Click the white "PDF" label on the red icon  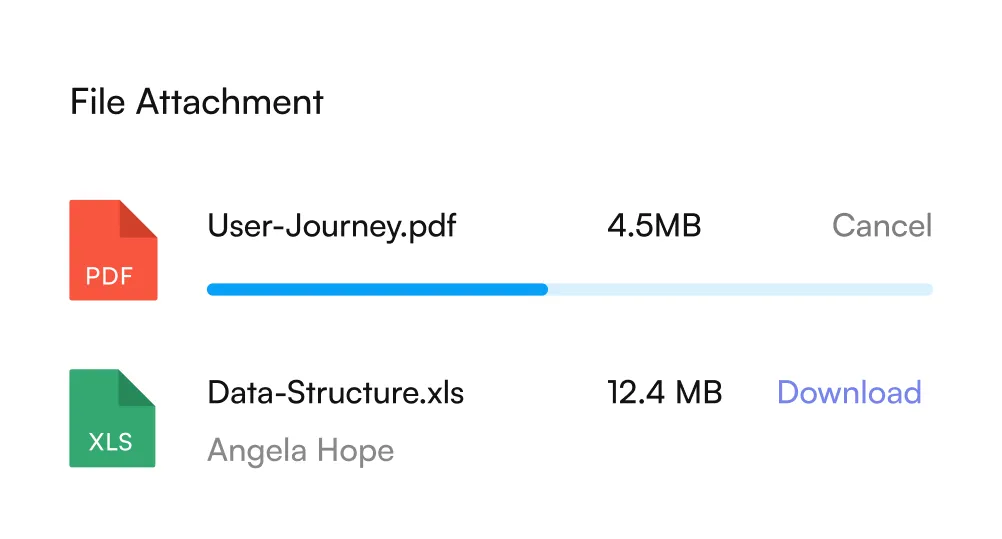110,275
